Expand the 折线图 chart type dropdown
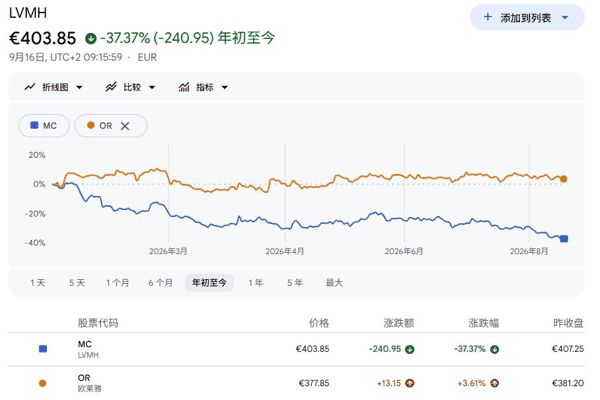 79,88
